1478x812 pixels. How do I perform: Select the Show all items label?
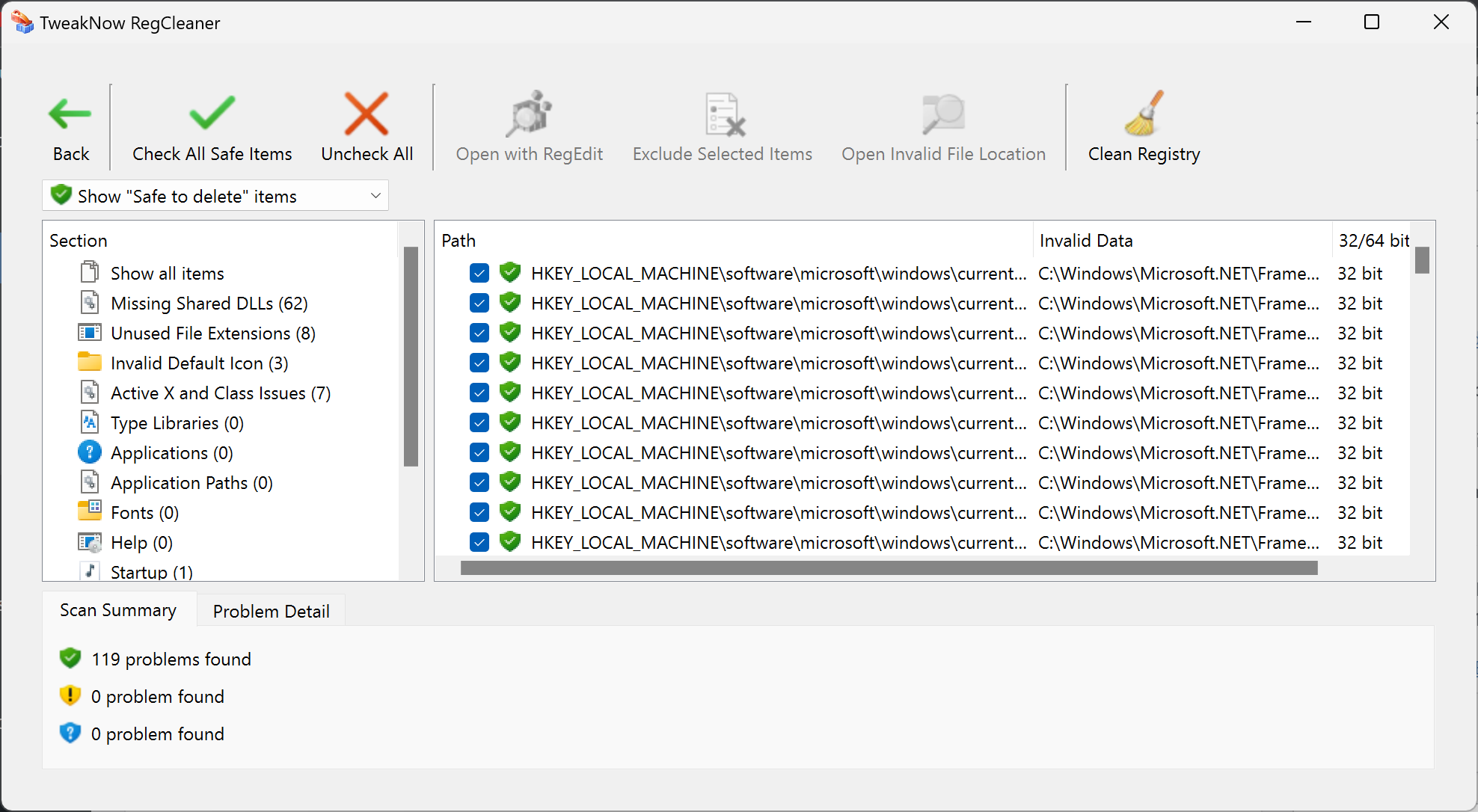(x=168, y=273)
